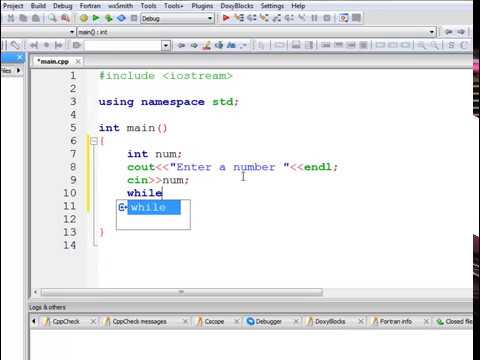Screen dimensions: 480x360
Task: Click the Cut icon in the toolbar
Action: (x=11, y=18)
